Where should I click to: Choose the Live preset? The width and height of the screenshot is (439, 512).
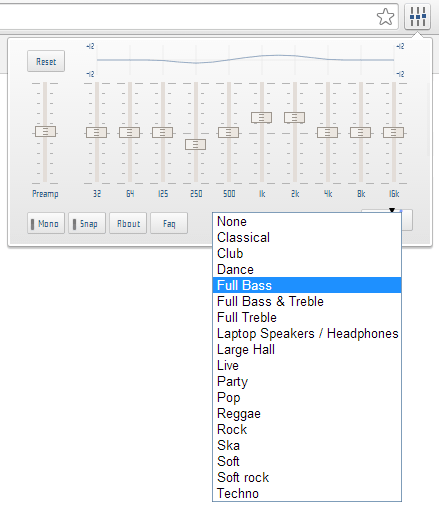tap(307, 365)
